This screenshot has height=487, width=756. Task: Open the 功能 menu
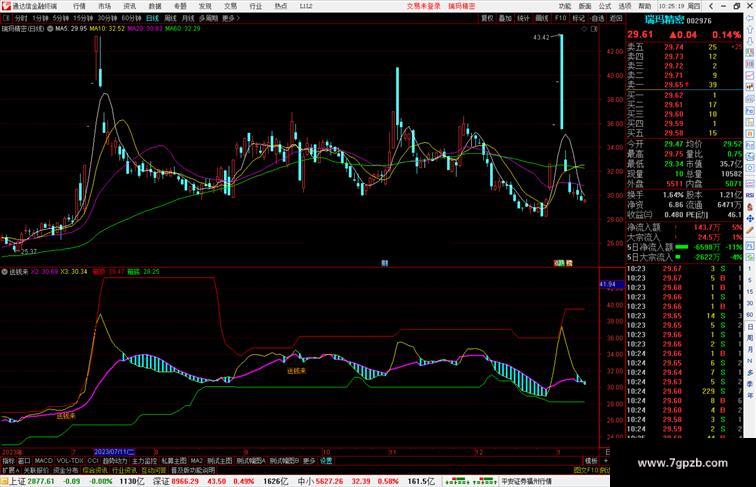tap(565, 6)
